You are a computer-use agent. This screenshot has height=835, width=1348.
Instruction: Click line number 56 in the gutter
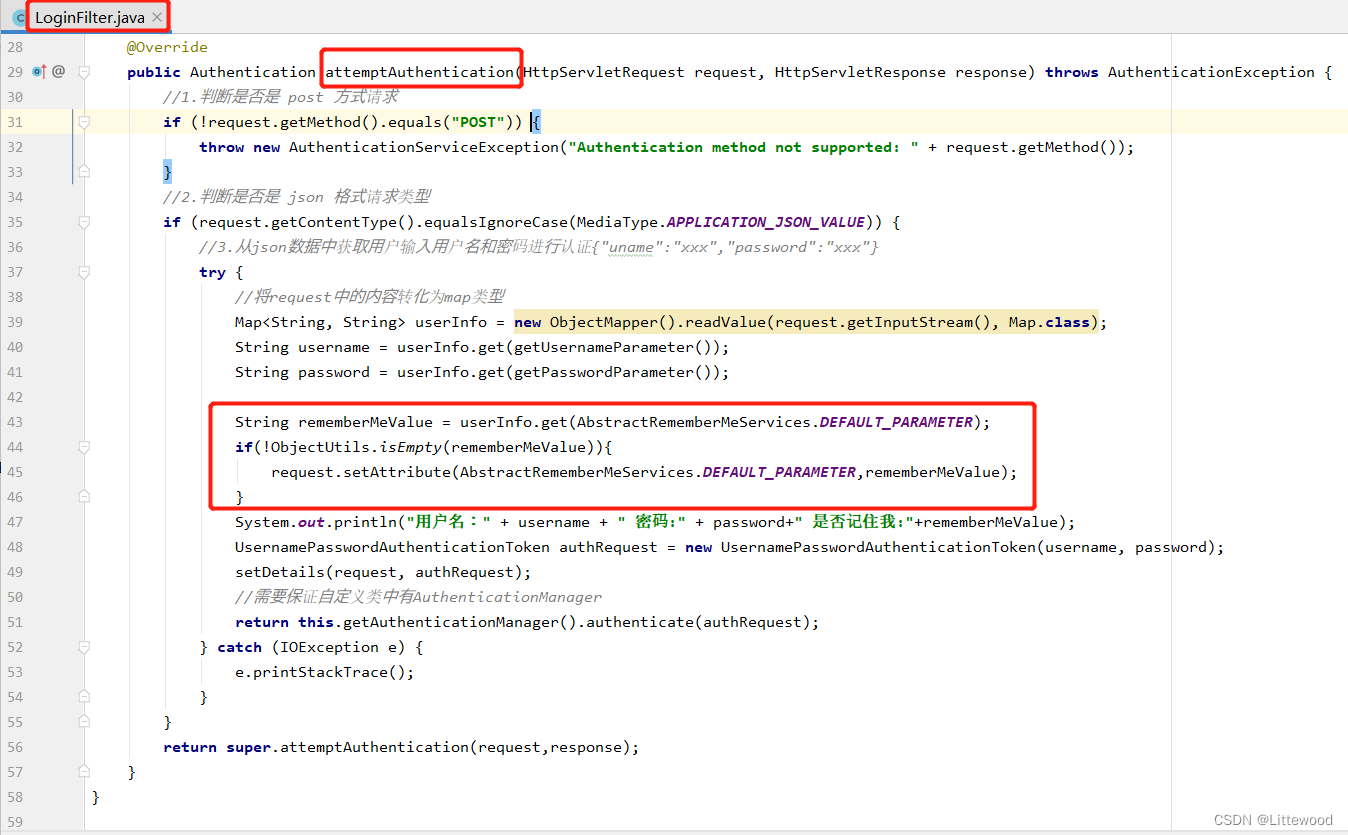[14, 747]
